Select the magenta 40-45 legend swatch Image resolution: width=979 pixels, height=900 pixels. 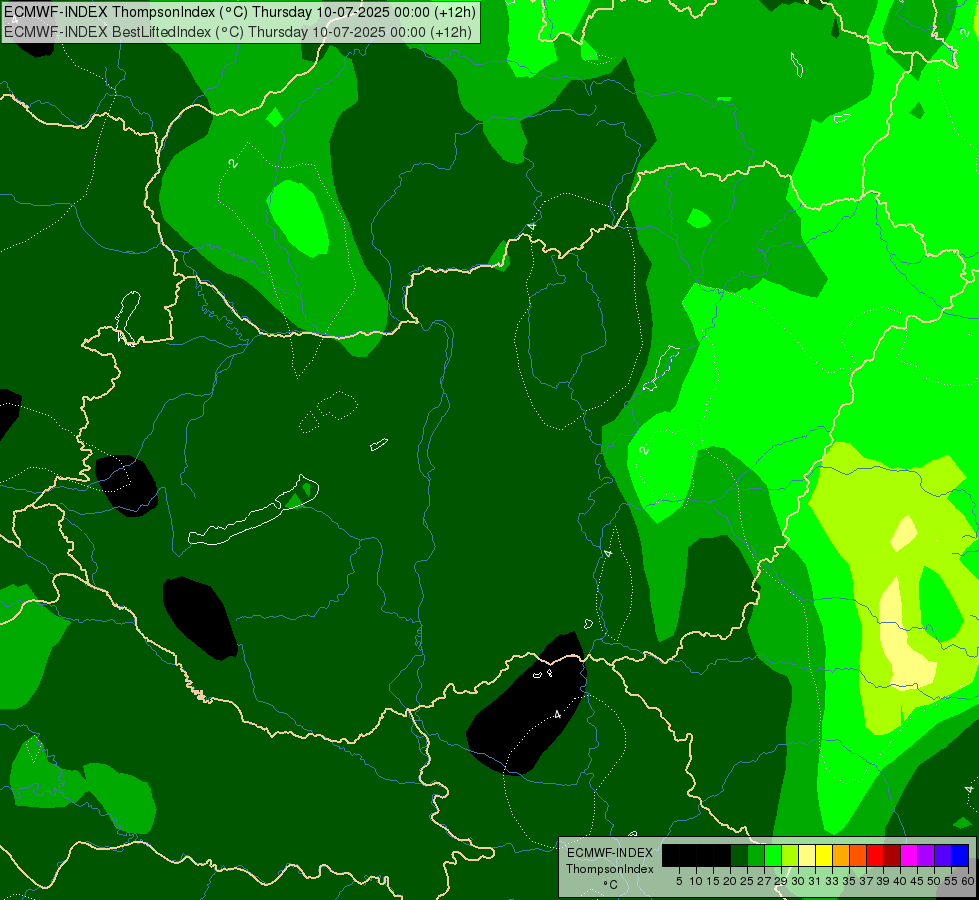click(909, 855)
